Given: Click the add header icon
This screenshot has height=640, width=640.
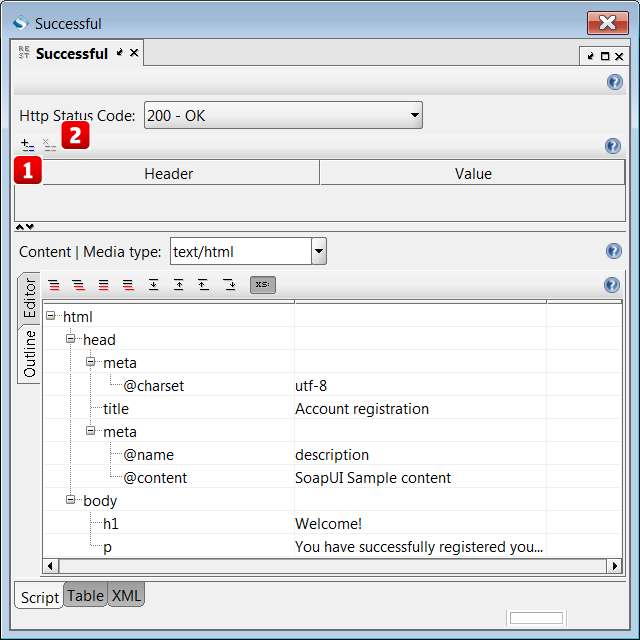Looking at the screenshot, I should coord(27,145).
